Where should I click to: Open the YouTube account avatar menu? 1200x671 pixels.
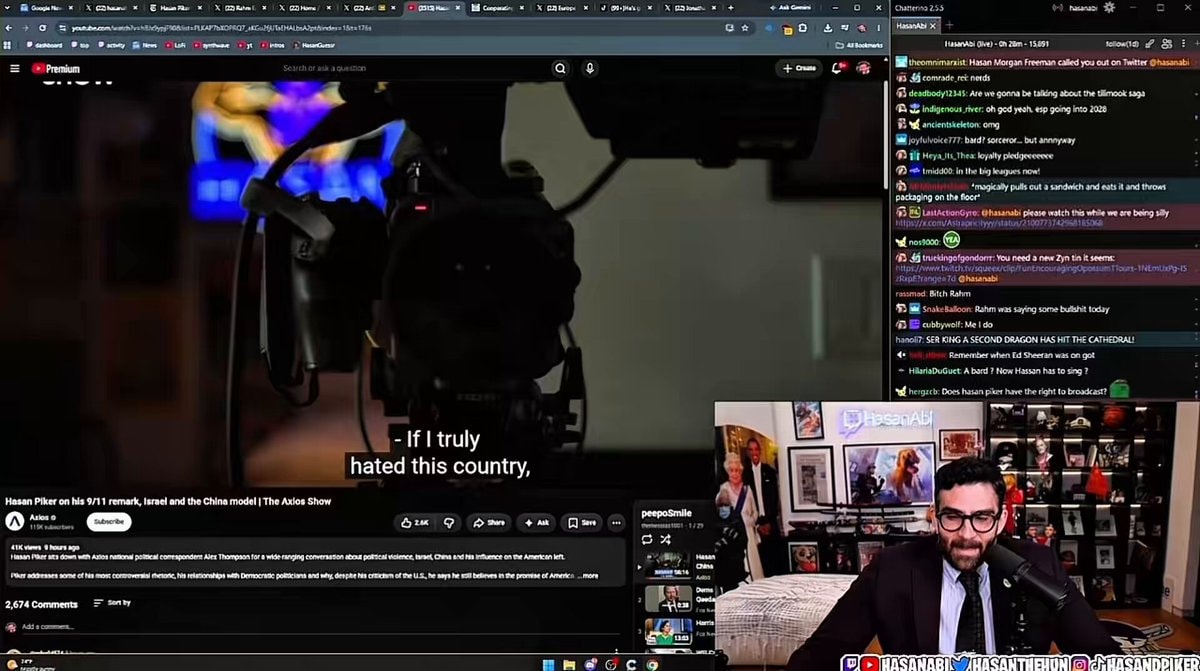click(863, 68)
